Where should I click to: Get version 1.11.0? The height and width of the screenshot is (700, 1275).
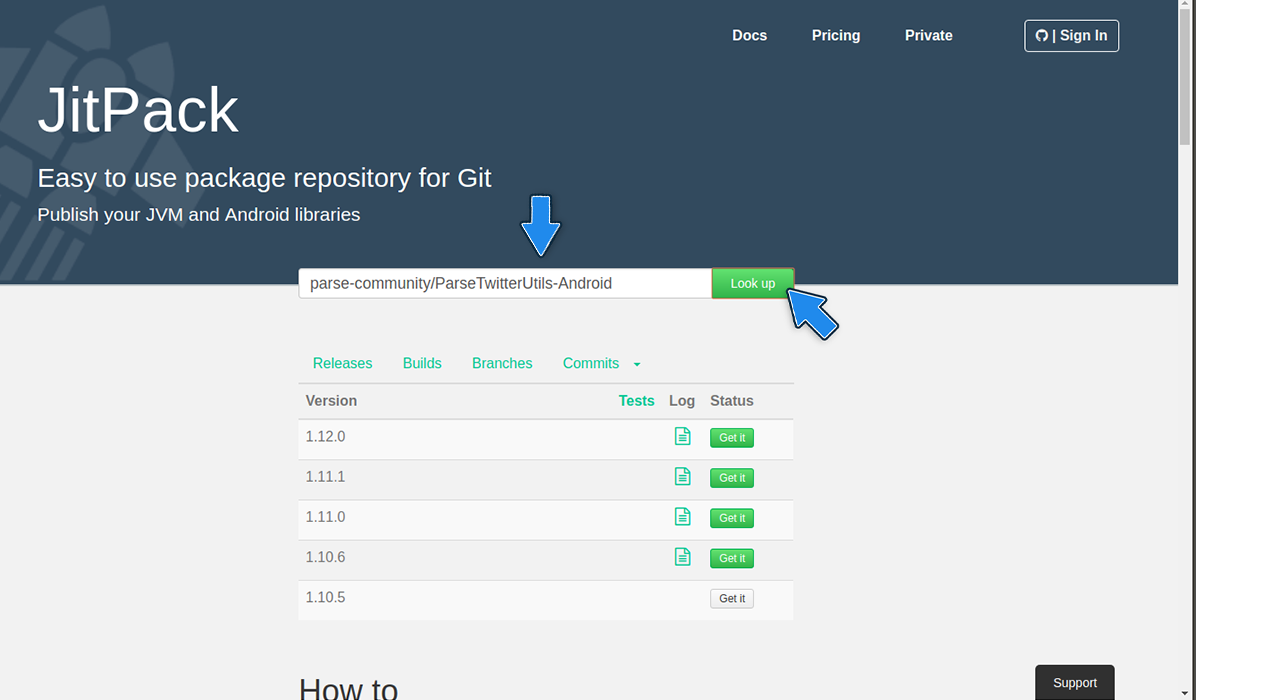pos(732,518)
